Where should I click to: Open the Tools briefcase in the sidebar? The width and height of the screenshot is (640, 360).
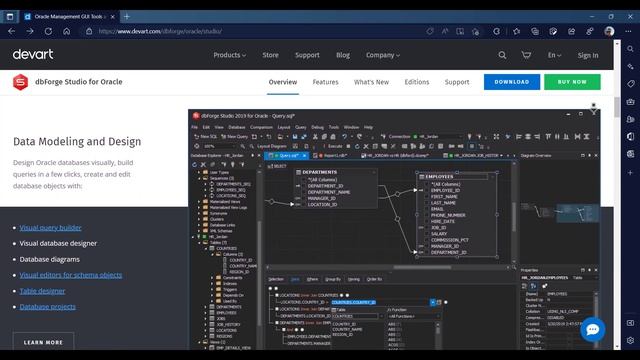pyautogui.click(x=631, y=102)
